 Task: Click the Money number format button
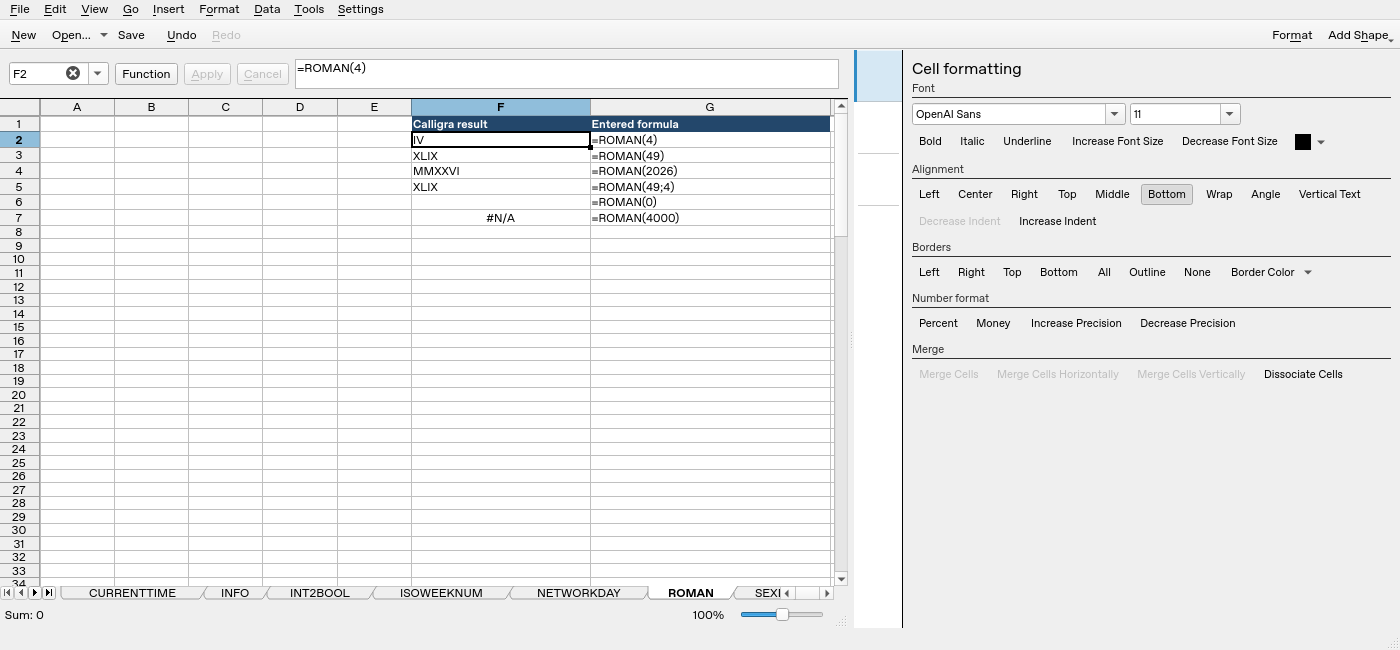point(993,323)
